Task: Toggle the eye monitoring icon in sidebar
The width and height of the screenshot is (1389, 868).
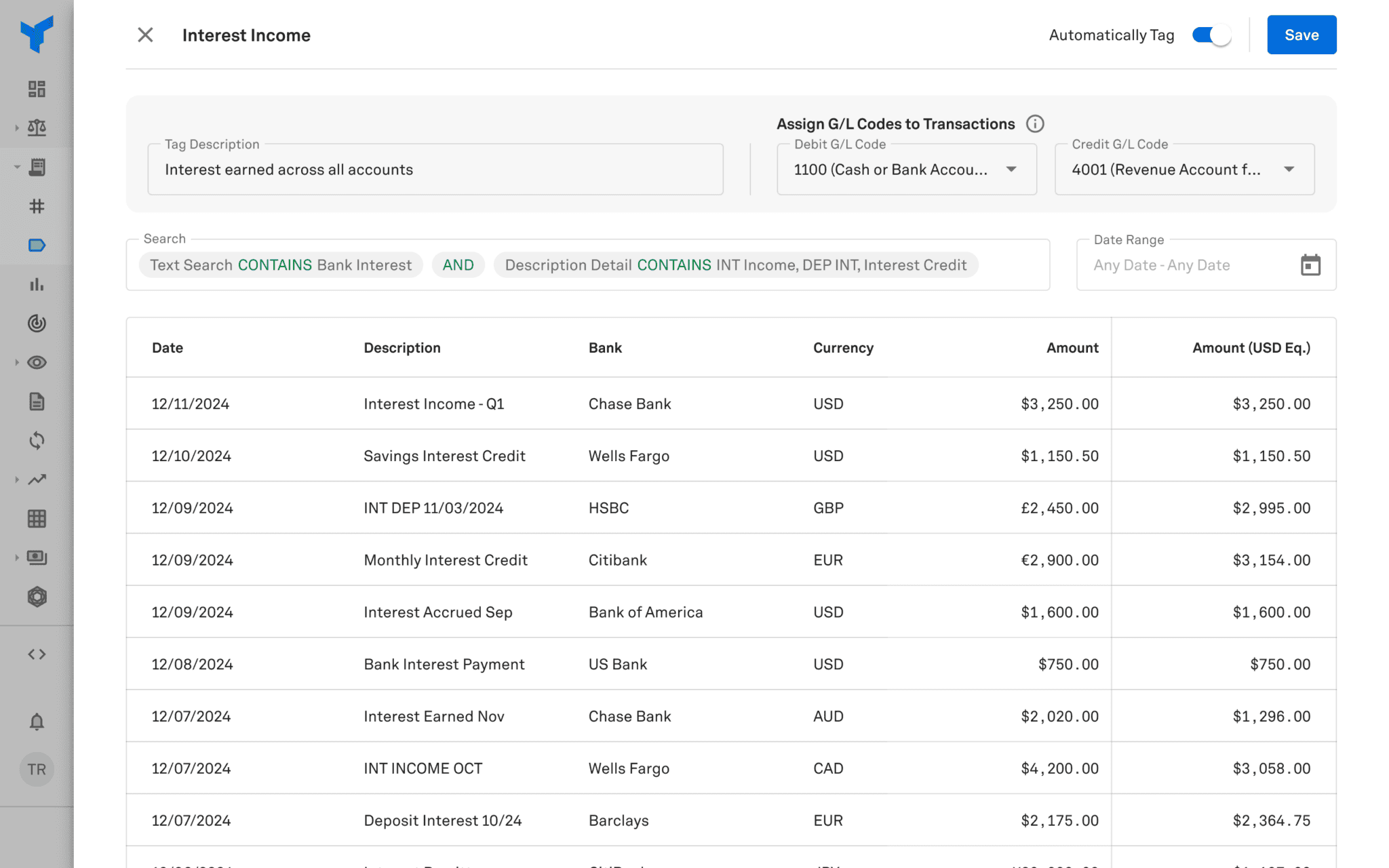Action: point(37,362)
